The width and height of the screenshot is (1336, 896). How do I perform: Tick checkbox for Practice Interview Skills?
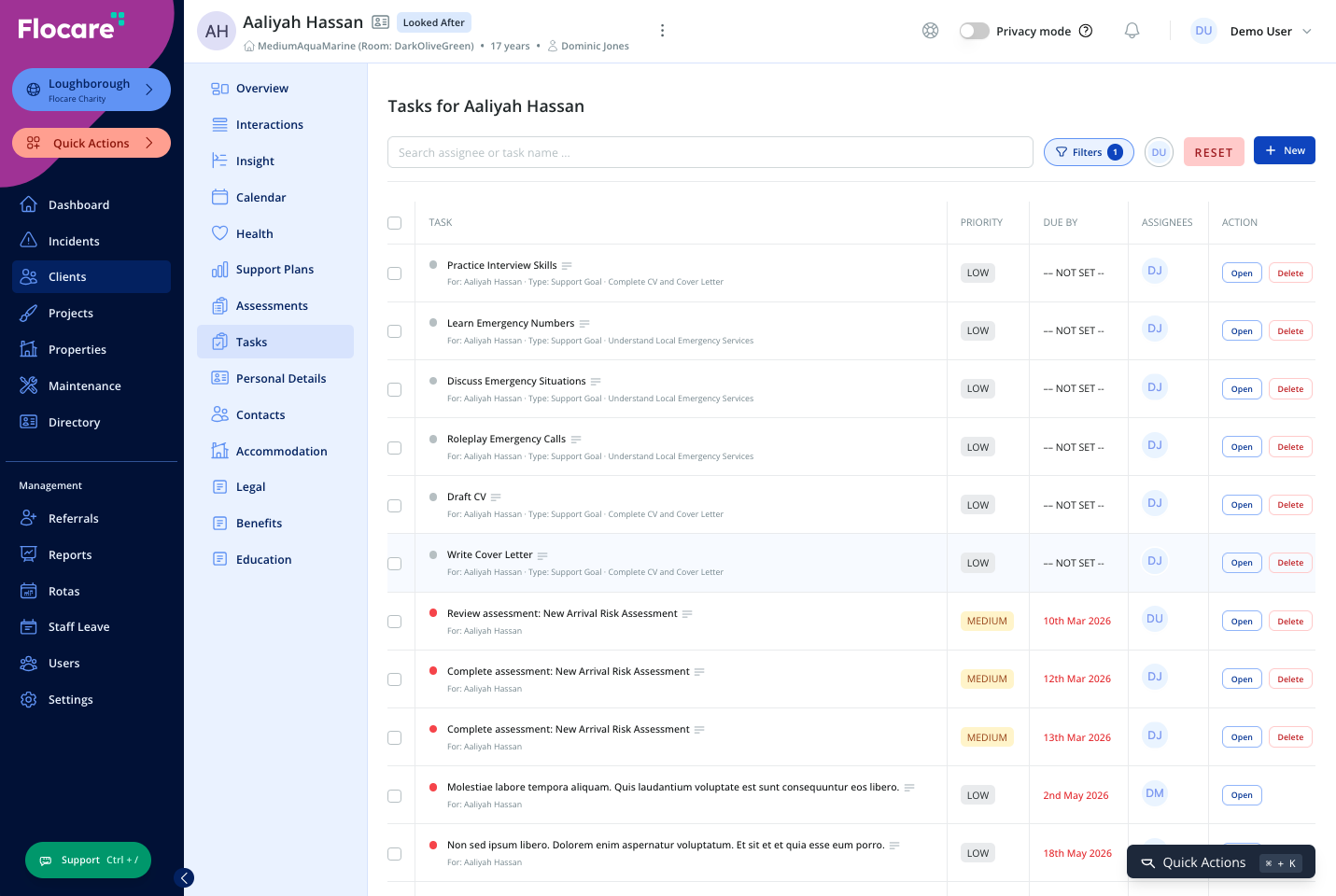[x=394, y=273]
